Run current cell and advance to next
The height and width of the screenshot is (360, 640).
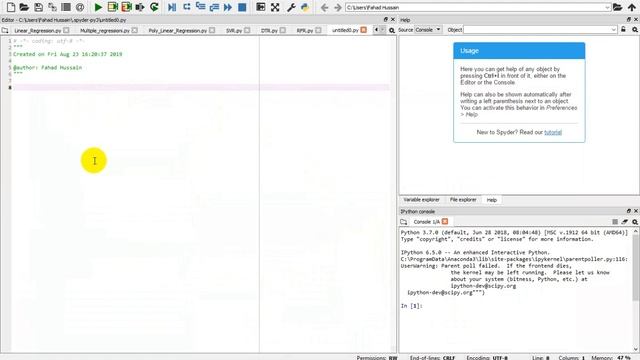[126, 7]
